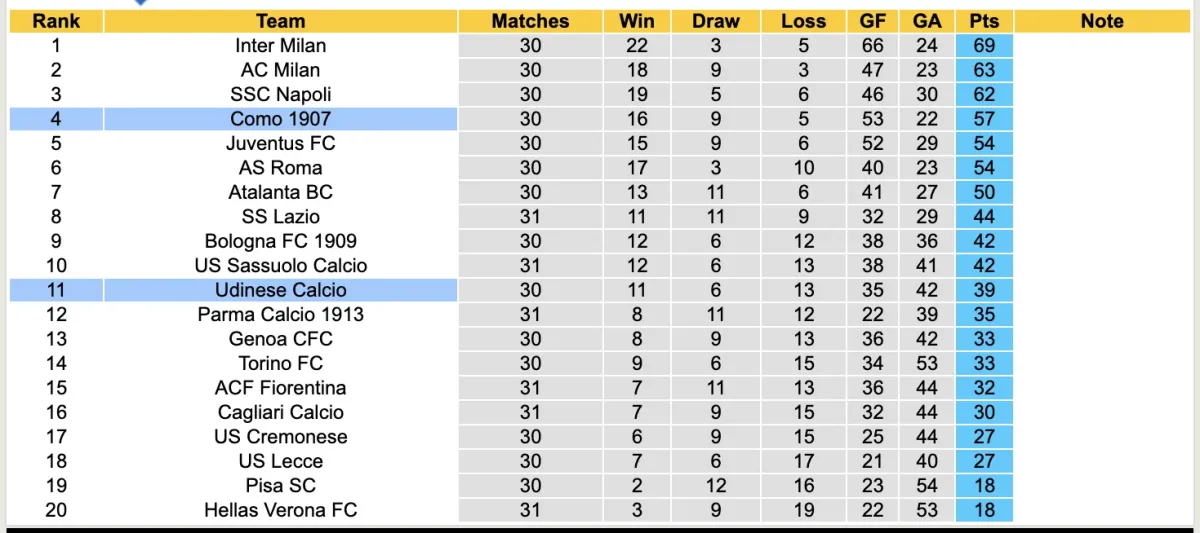The width and height of the screenshot is (1200, 533).
Task: Click the AS Roma team name
Action: click(x=280, y=168)
